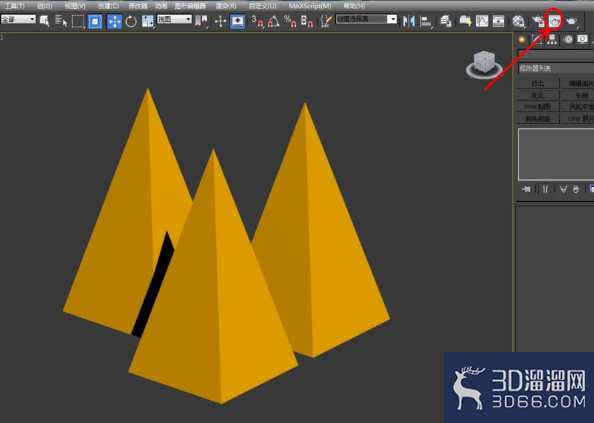Viewport: 594px width, 423px height.
Task: Click Select and Manipulate crosshair icon
Action: coord(220,21)
